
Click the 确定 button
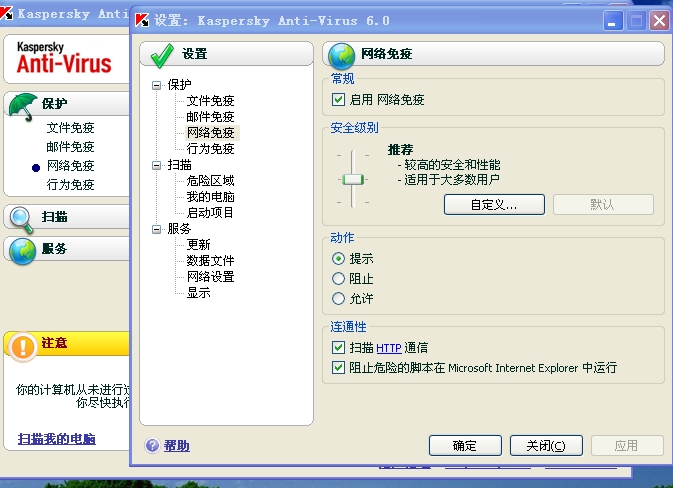tap(465, 446)
